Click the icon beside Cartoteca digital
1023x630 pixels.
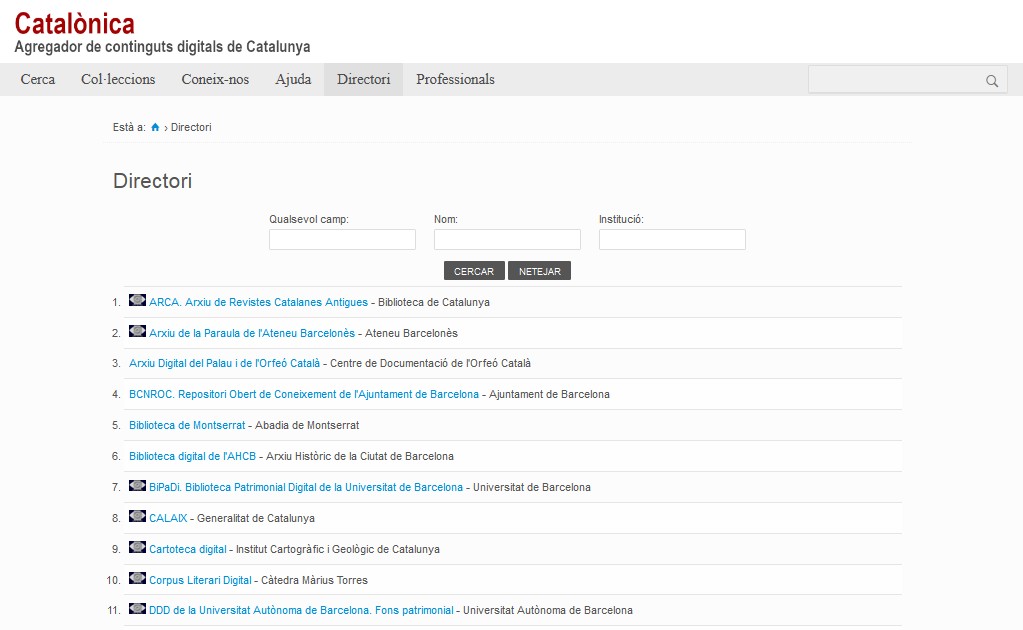click(137, 547)
